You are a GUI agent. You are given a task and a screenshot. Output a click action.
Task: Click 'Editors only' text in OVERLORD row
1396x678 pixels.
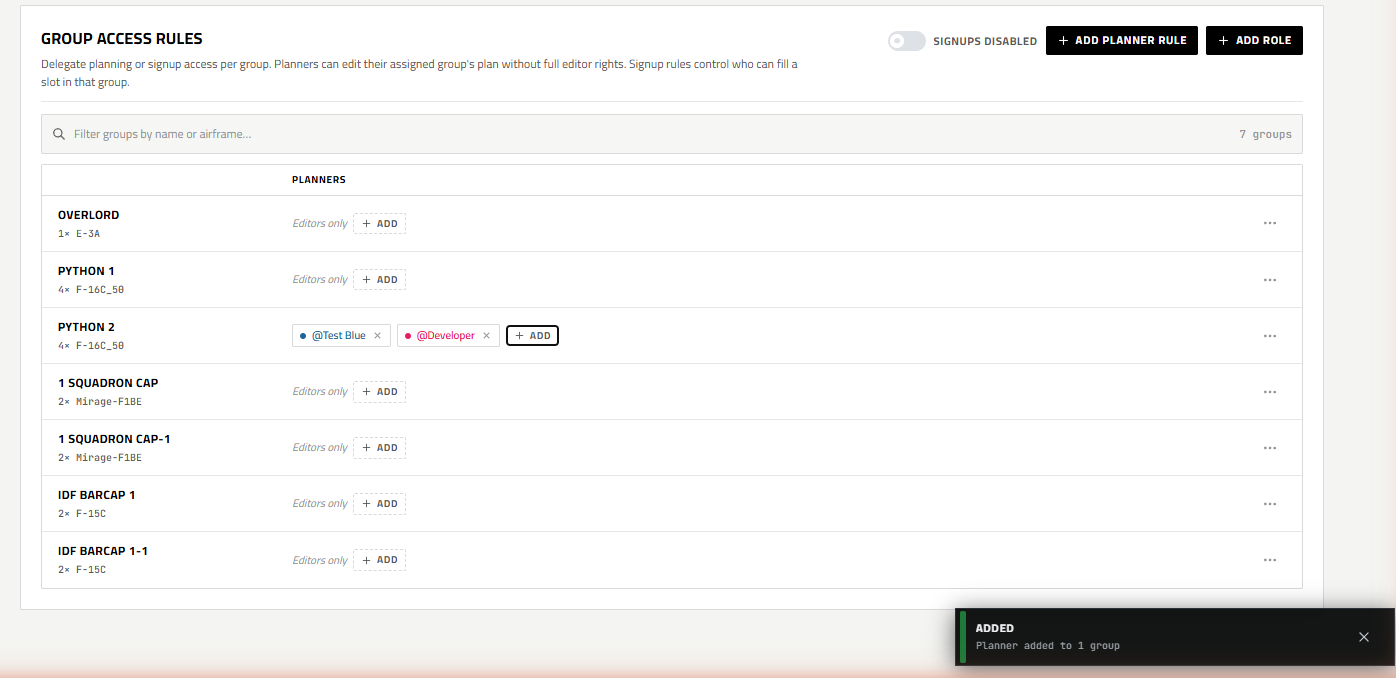(x=320, y=224)
